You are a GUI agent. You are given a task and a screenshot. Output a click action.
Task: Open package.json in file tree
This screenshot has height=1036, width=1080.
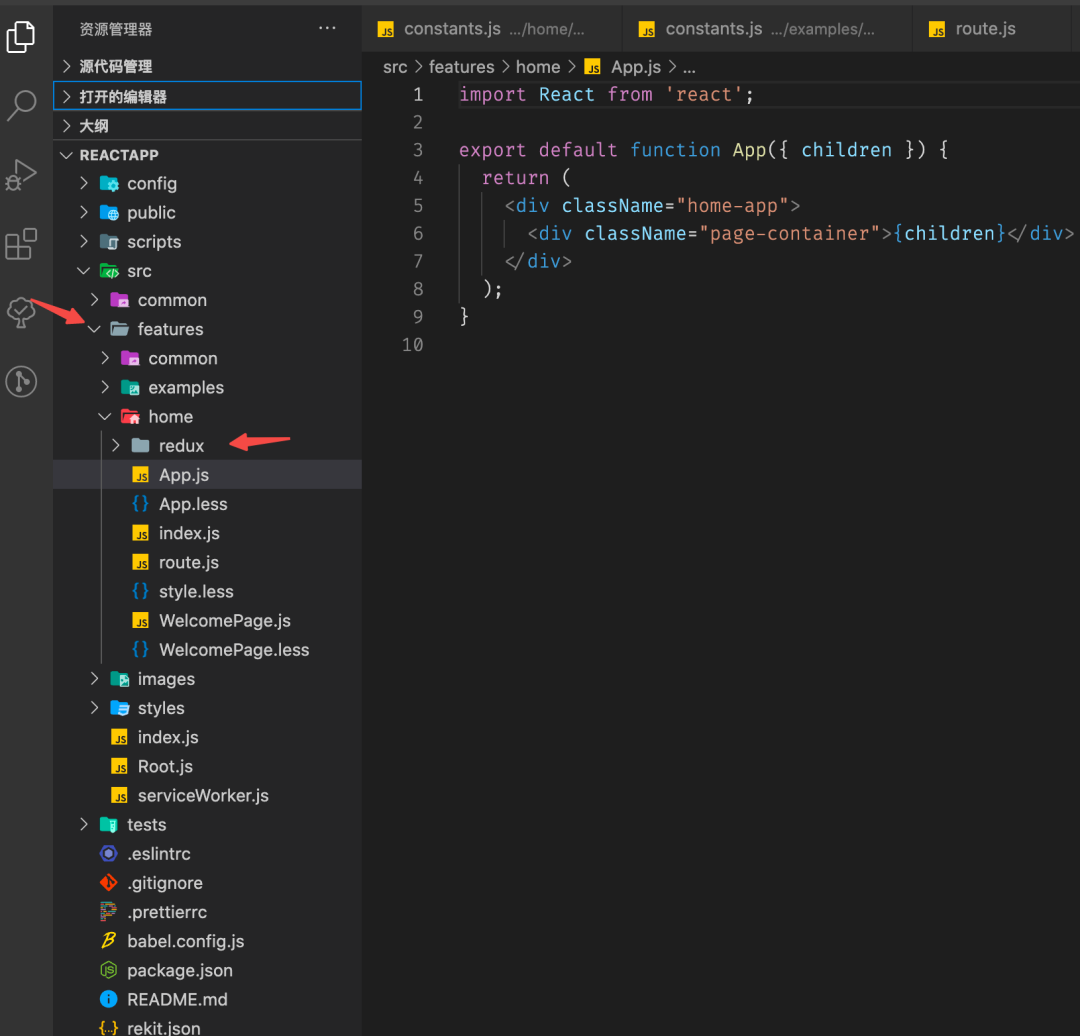(x=180, y=970)
